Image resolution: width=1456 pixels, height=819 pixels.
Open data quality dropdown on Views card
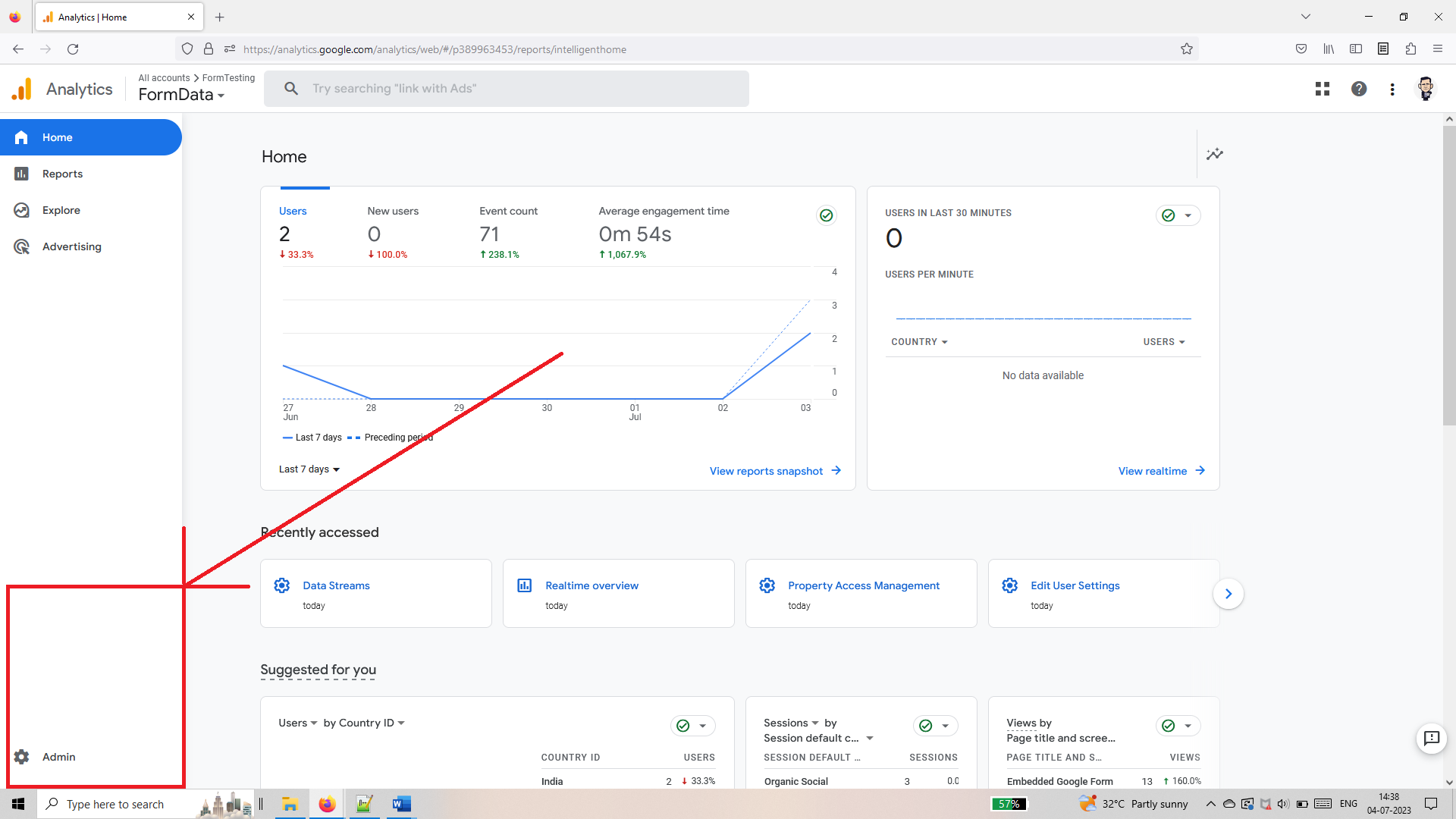click(x=1178, y=726)
